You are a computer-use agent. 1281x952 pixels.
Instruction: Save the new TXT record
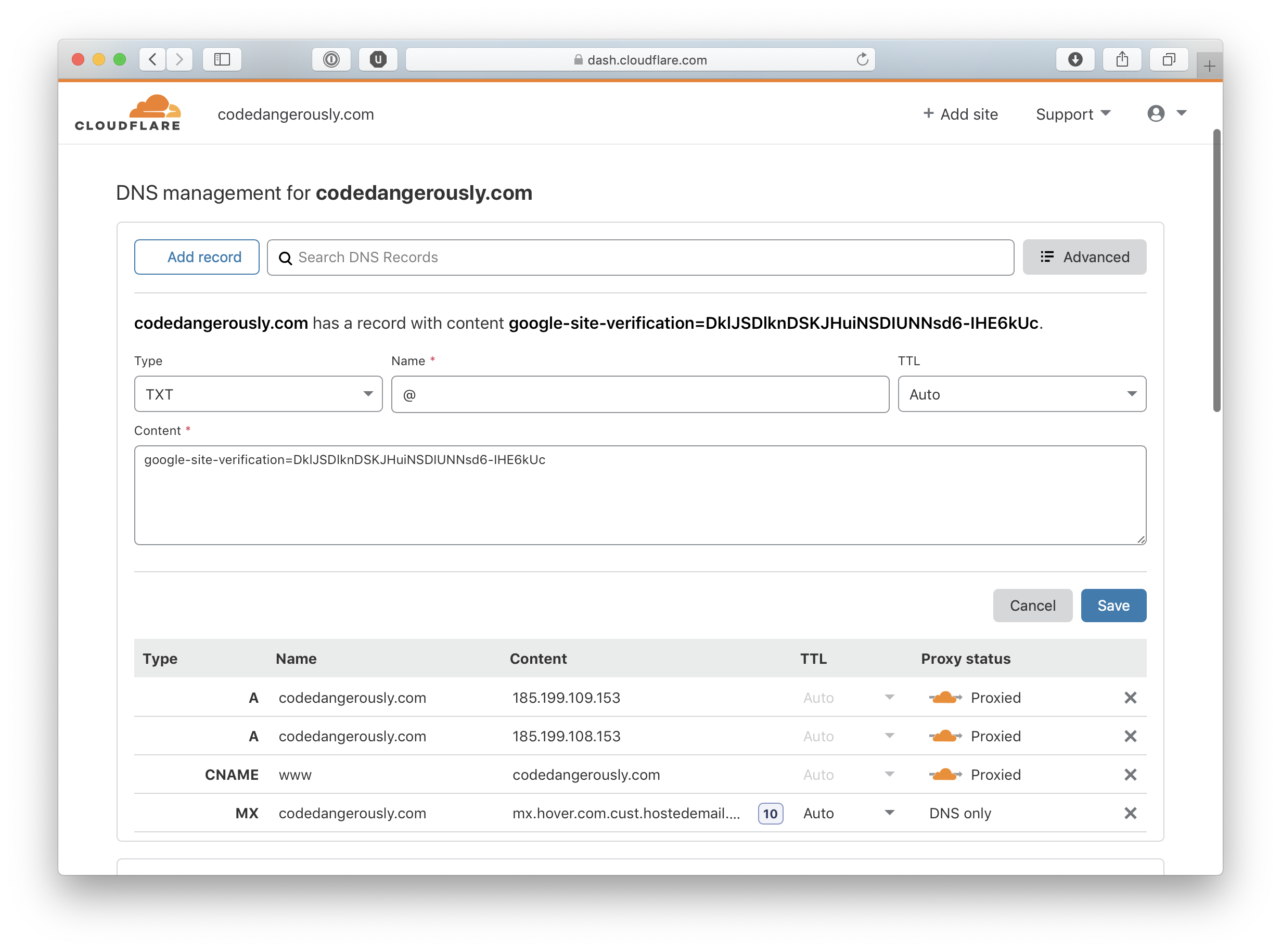(1113, 606)
